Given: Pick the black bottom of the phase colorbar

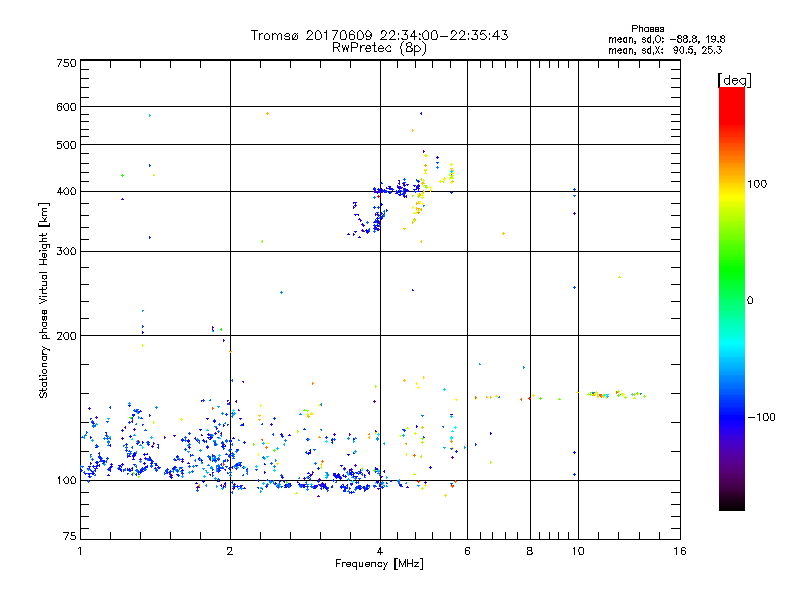Looking at the screenshot, I should [x=732, y=506].
